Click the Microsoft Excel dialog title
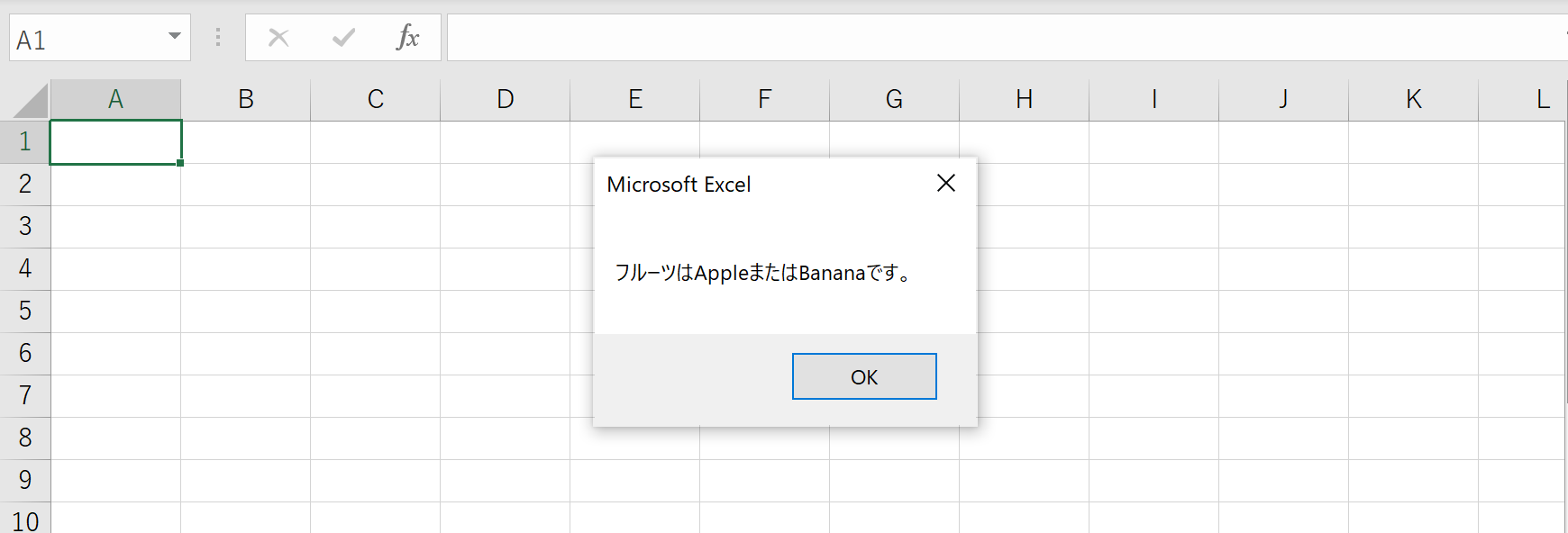This screenshot has width=1568, height=533. click(679, 185)
